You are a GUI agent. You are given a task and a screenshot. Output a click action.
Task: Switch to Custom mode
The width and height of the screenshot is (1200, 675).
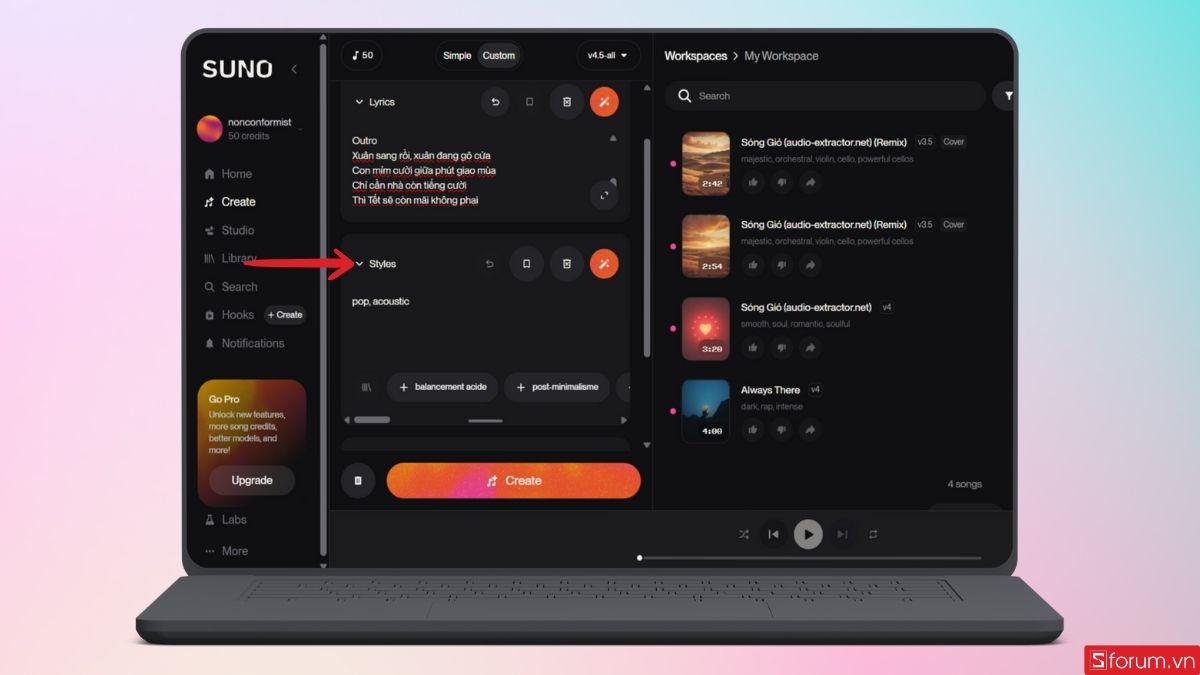[499, 55]
